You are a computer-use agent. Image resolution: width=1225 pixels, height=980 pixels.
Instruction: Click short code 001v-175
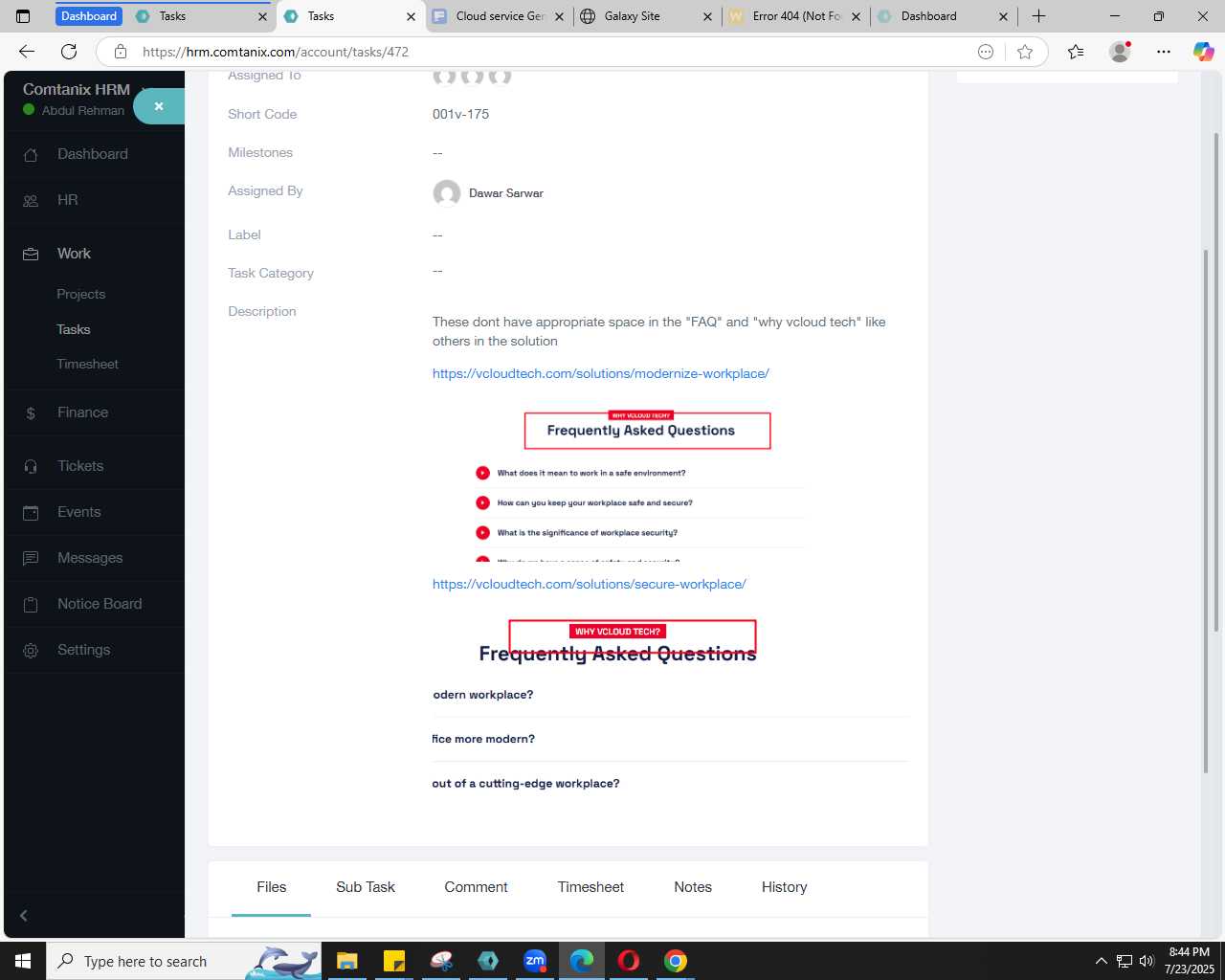pyautogui.click(x=460, y=114)
